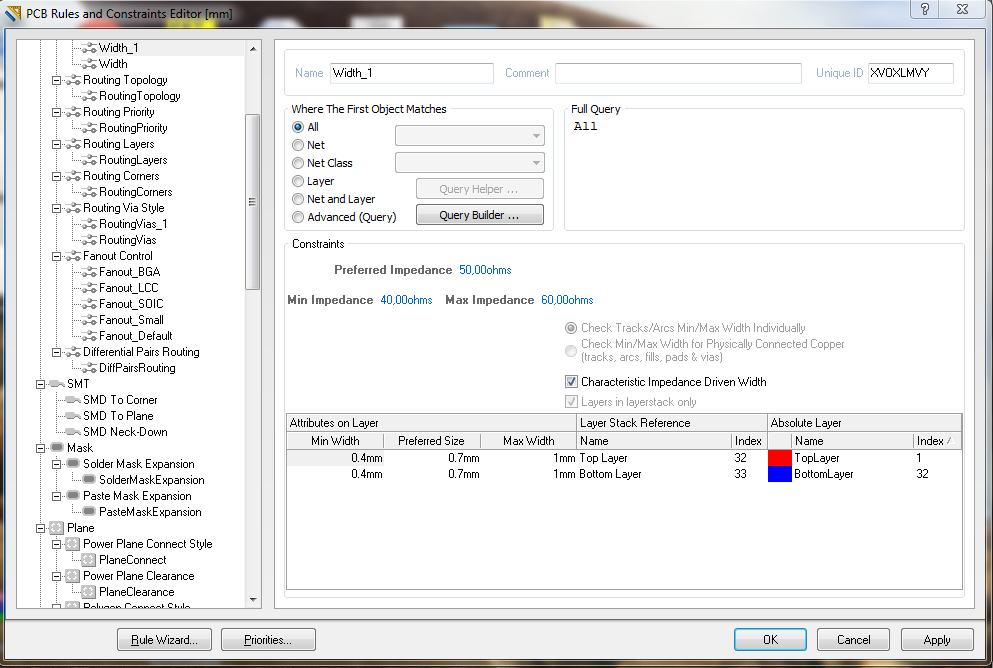Sort by Absolute Layer Index column header
This screenshot has height=668, width=993.
[x=937, y=441]
